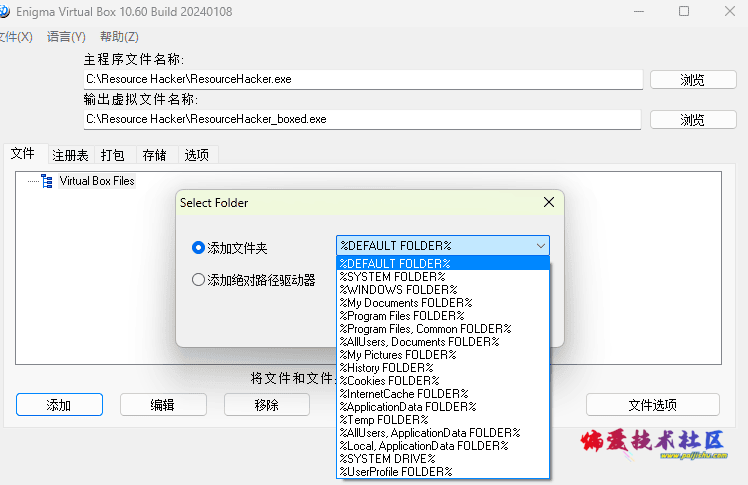Viewport: 748px width, 485px height.
Task: Pick %Program Files FOLDER% option
Action: point(443,316)
